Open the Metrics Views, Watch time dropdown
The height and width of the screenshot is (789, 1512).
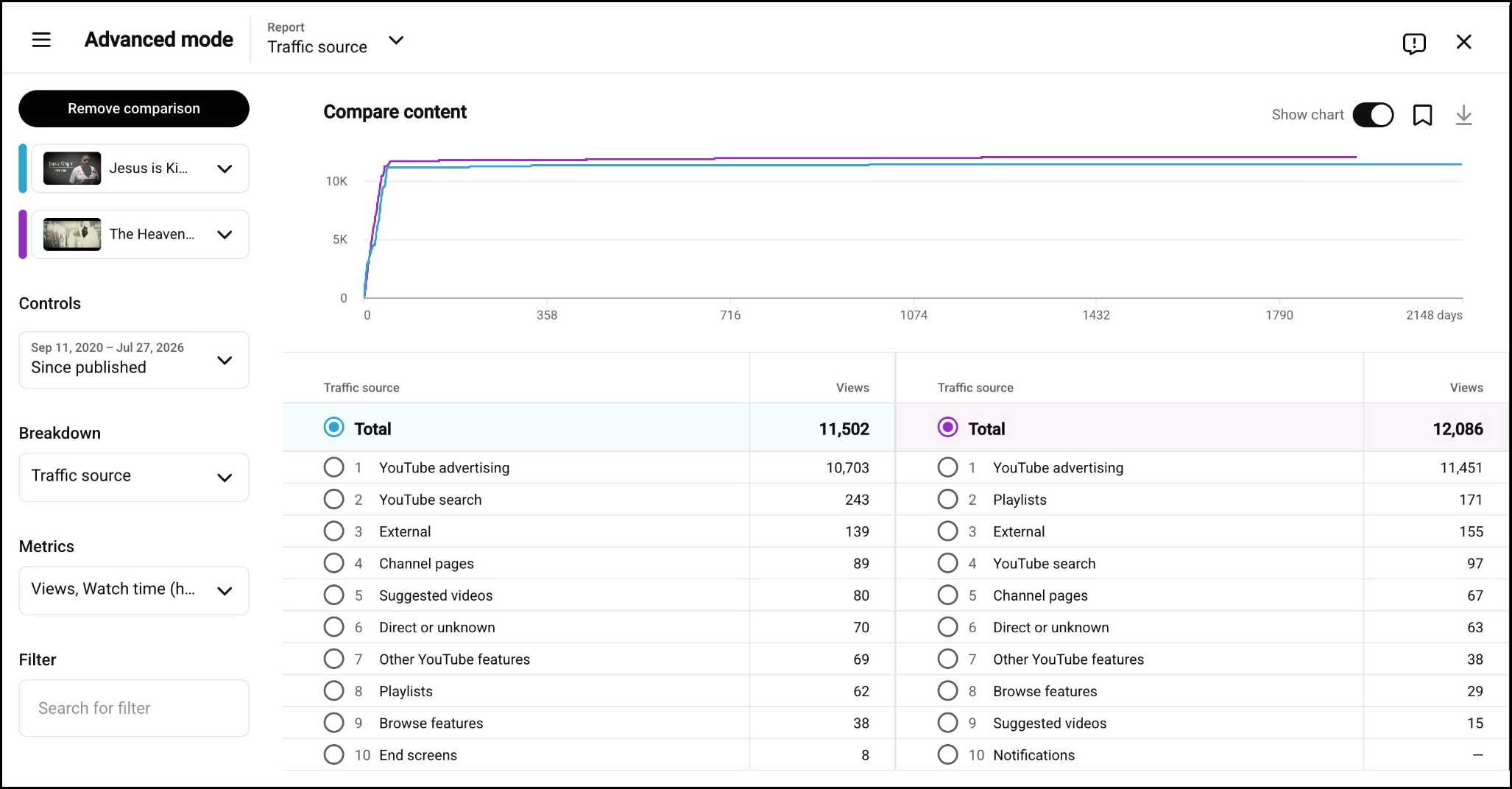[x=134, y=590]
